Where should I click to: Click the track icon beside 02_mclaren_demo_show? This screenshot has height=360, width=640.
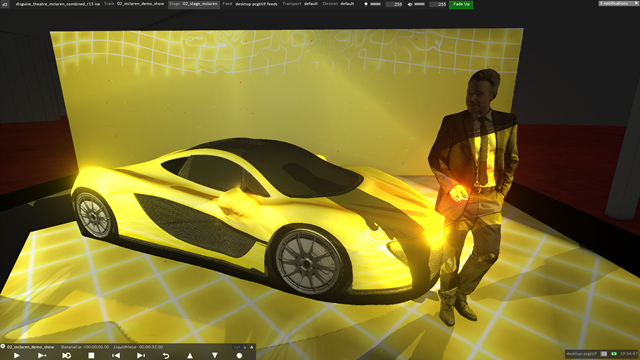click(x=3, y=347)
